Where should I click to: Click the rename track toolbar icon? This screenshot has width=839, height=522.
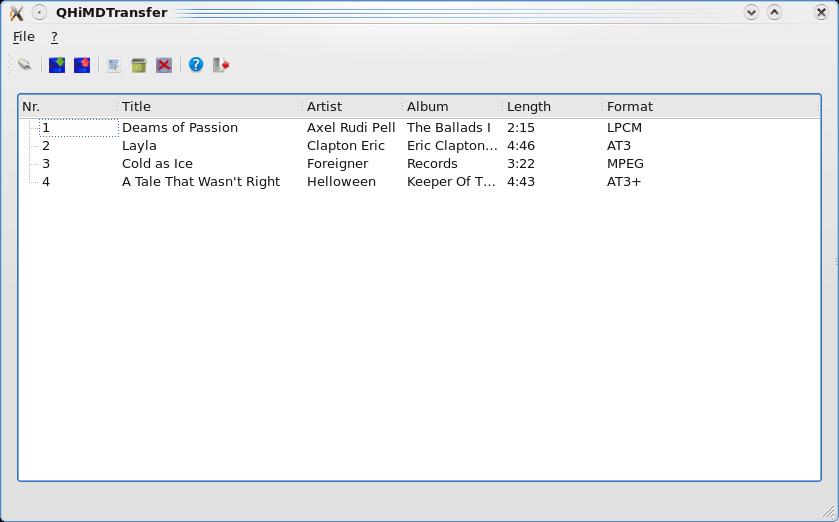pyautogui.click(x=113, y=65)
